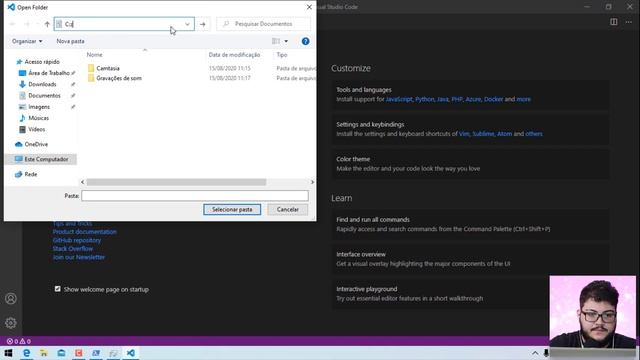Switch to Visual Studio Code taskbar icon
Image resolution: width=640 pixels, height=360 pixels.
(x=131, y=353)
